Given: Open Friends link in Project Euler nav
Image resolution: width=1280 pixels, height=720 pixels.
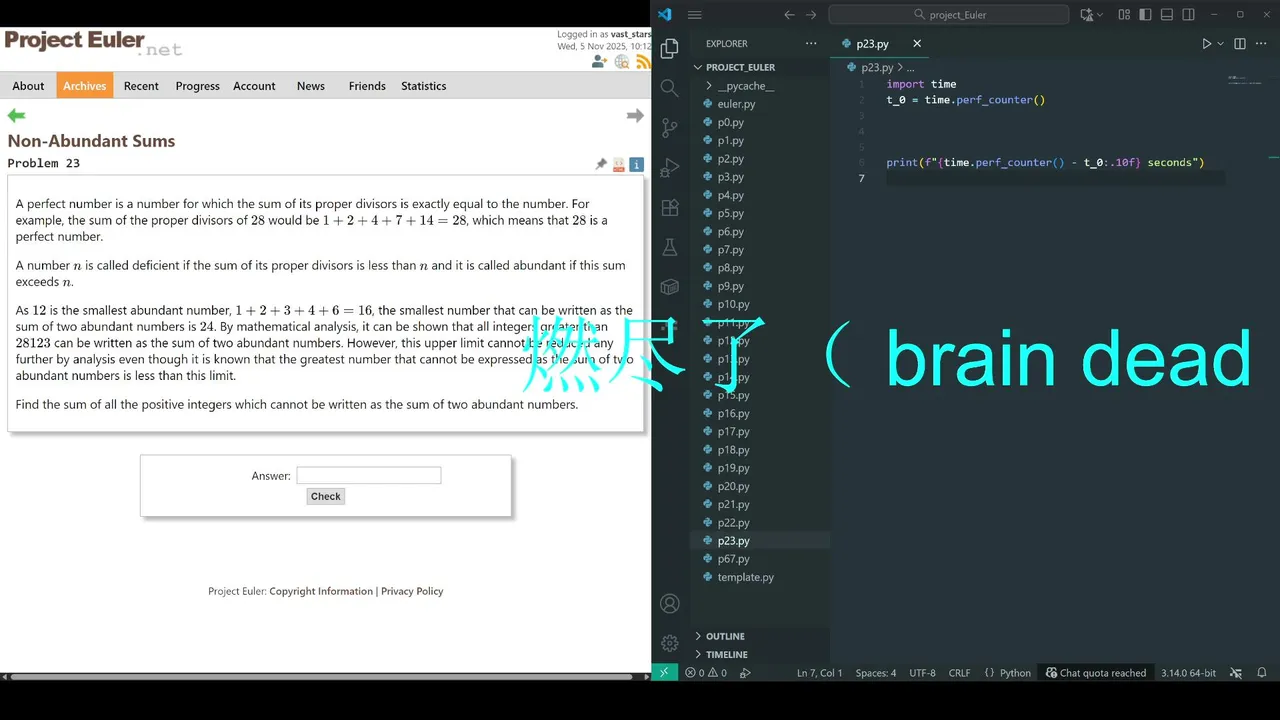Looking at the screenshot, I should click(367, 86).
